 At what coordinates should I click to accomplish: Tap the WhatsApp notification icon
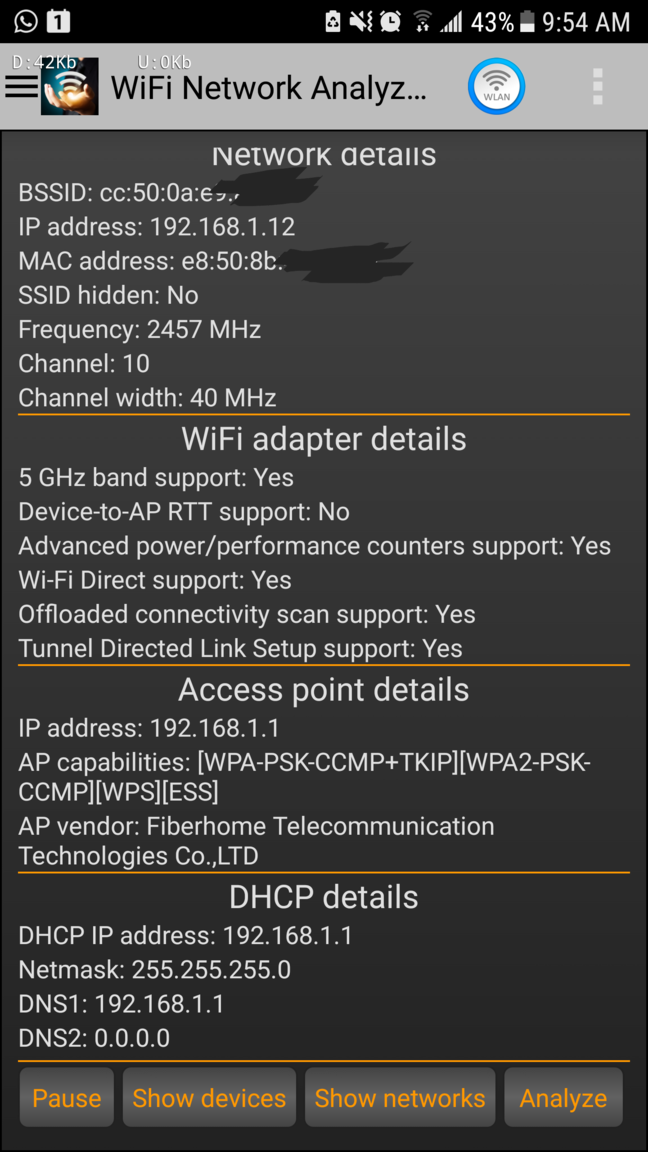click(x=25, y=21)
